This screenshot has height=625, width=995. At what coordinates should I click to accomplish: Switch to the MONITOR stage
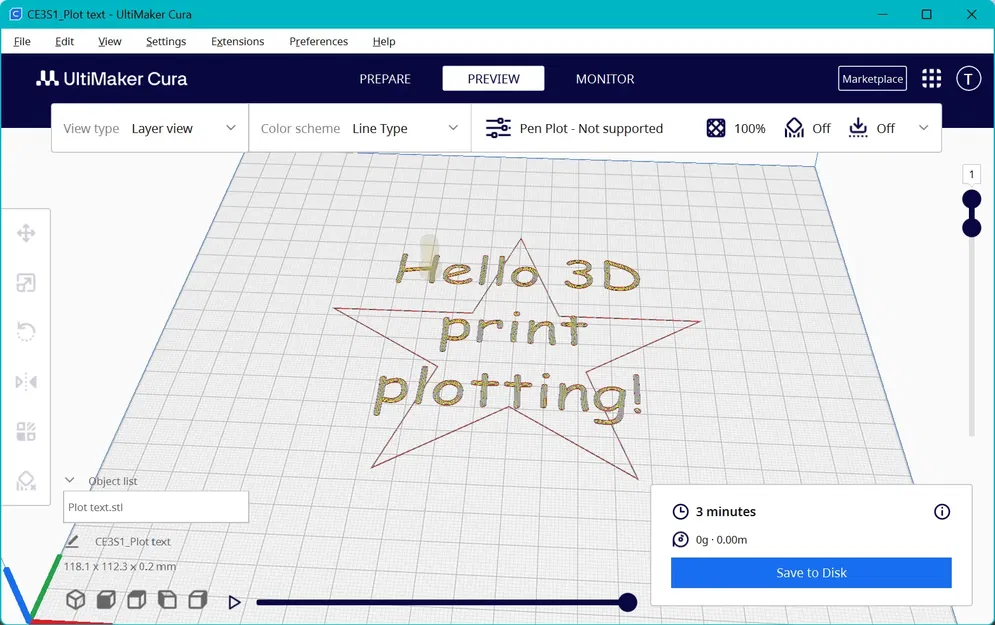click(x=605, y=79)
